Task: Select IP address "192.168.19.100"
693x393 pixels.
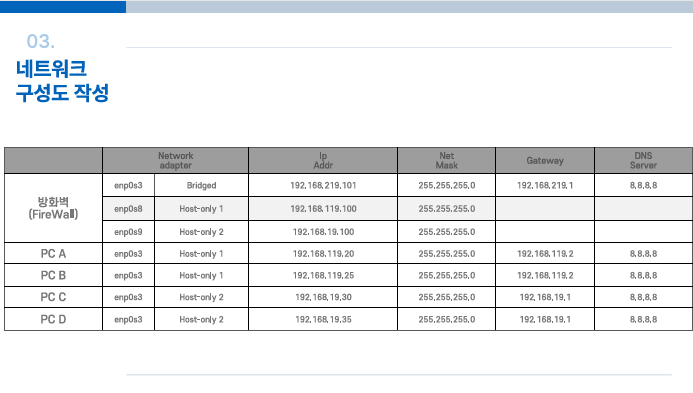Action: coord(323,232)
